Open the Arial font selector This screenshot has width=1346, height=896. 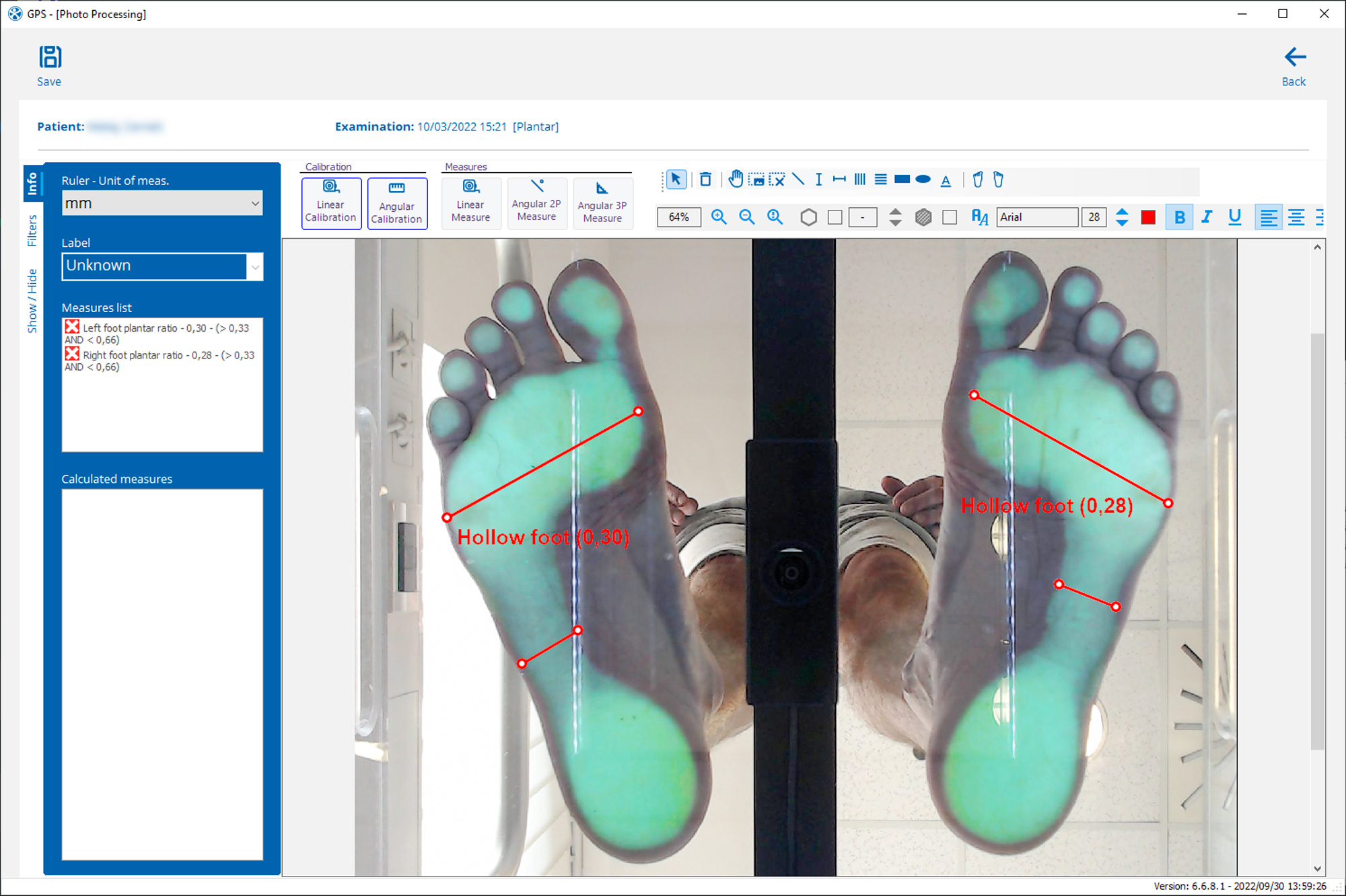(1036, 217)
